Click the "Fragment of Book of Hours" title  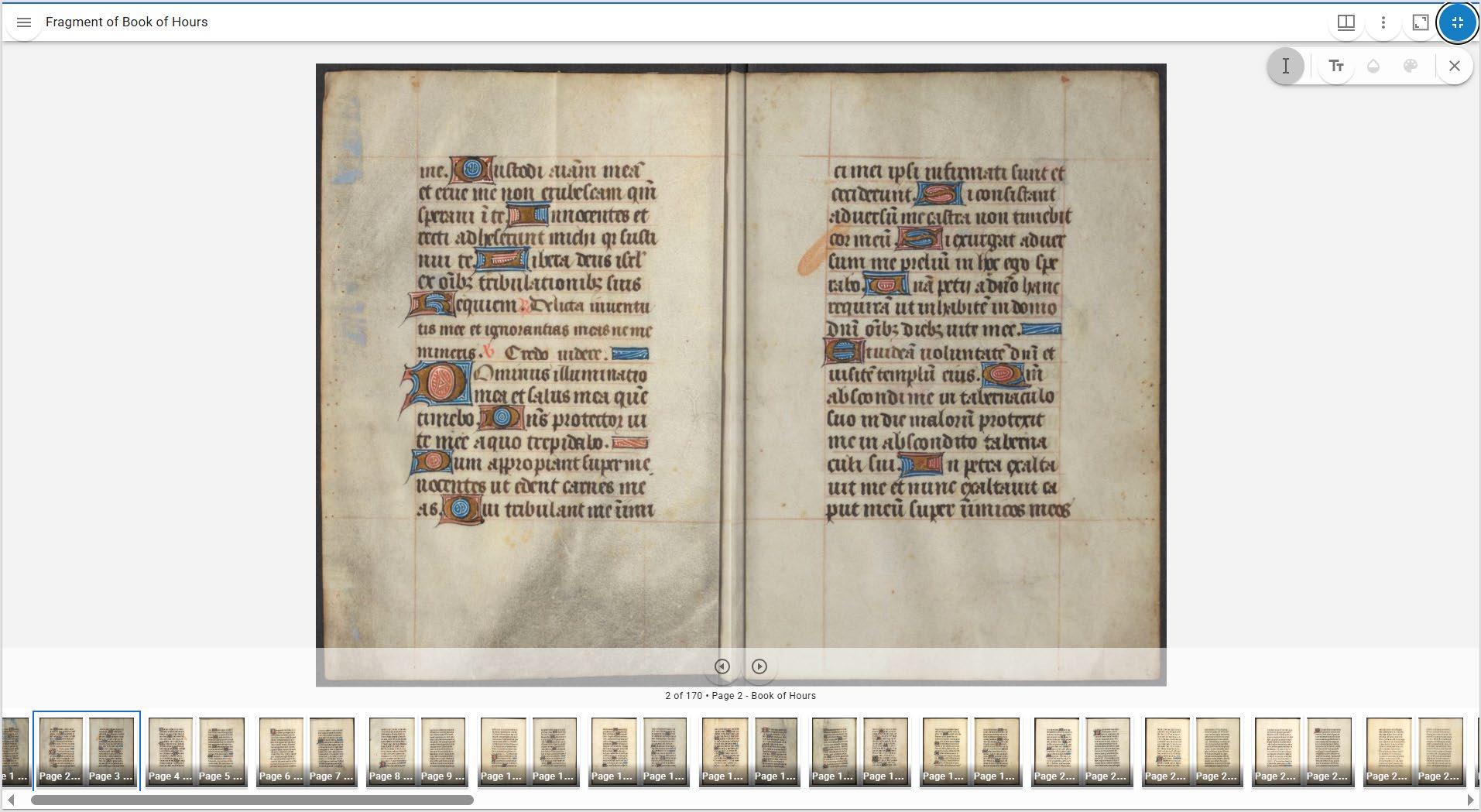point(127,22)
